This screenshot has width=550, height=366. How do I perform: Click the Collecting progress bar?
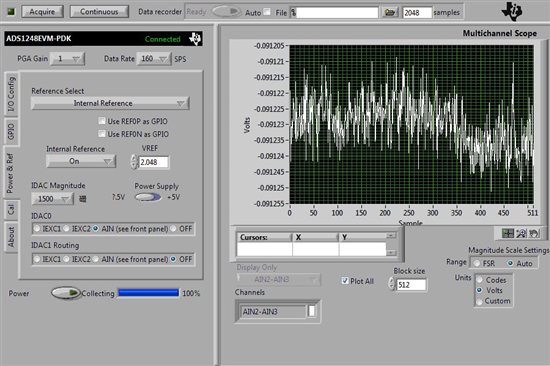(x=148, y=293)
